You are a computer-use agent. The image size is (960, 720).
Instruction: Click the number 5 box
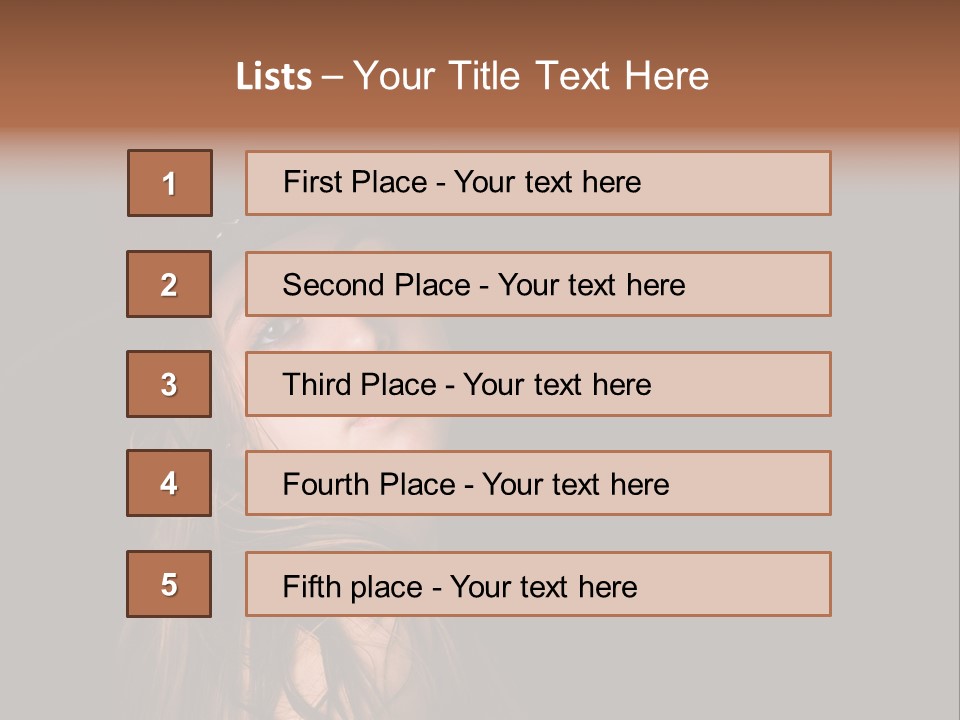tap(169, 584)
